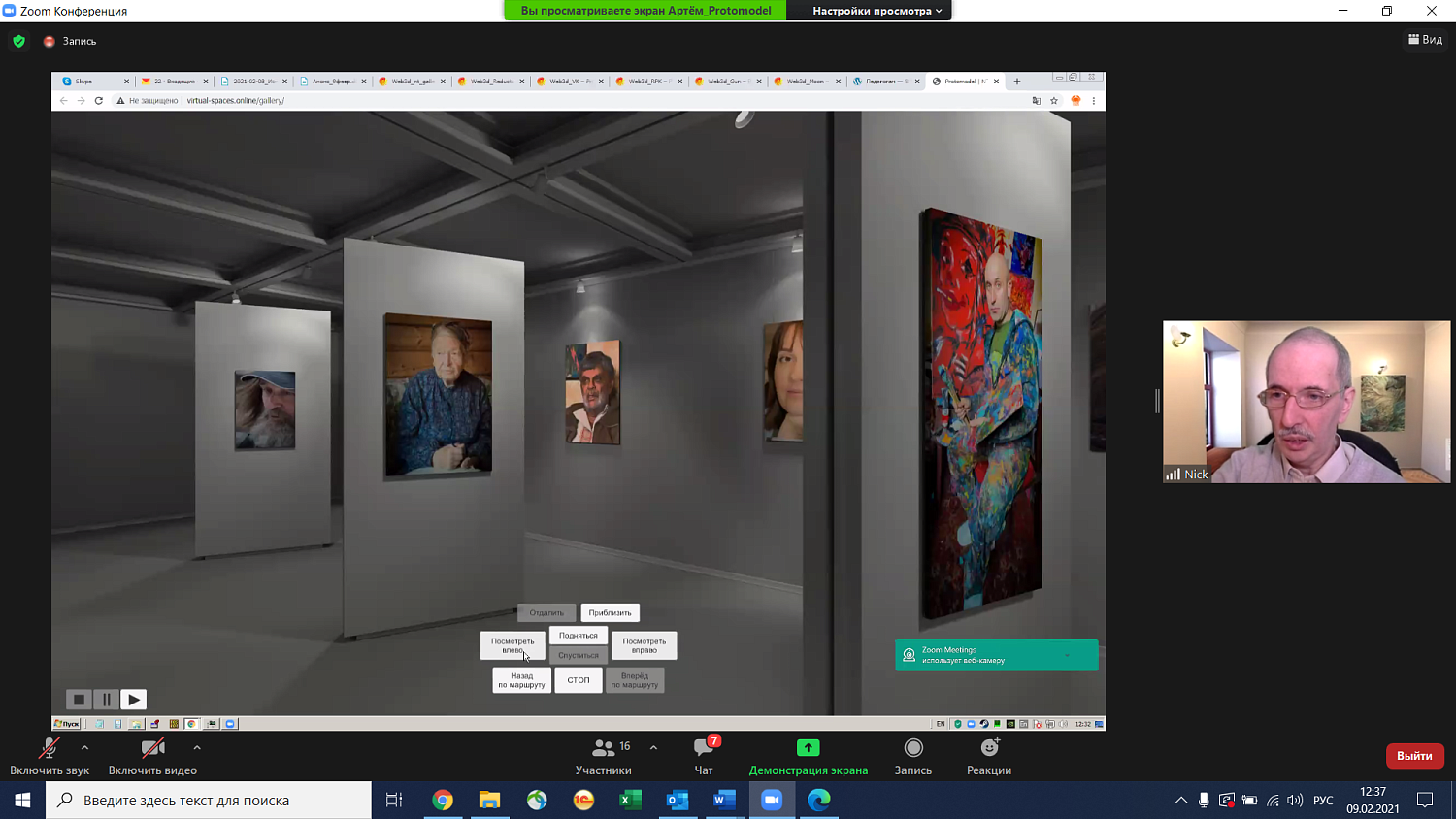Open the Windows notification center
The width and height of the screenshot is (1456, 819).
point(1425,801)
